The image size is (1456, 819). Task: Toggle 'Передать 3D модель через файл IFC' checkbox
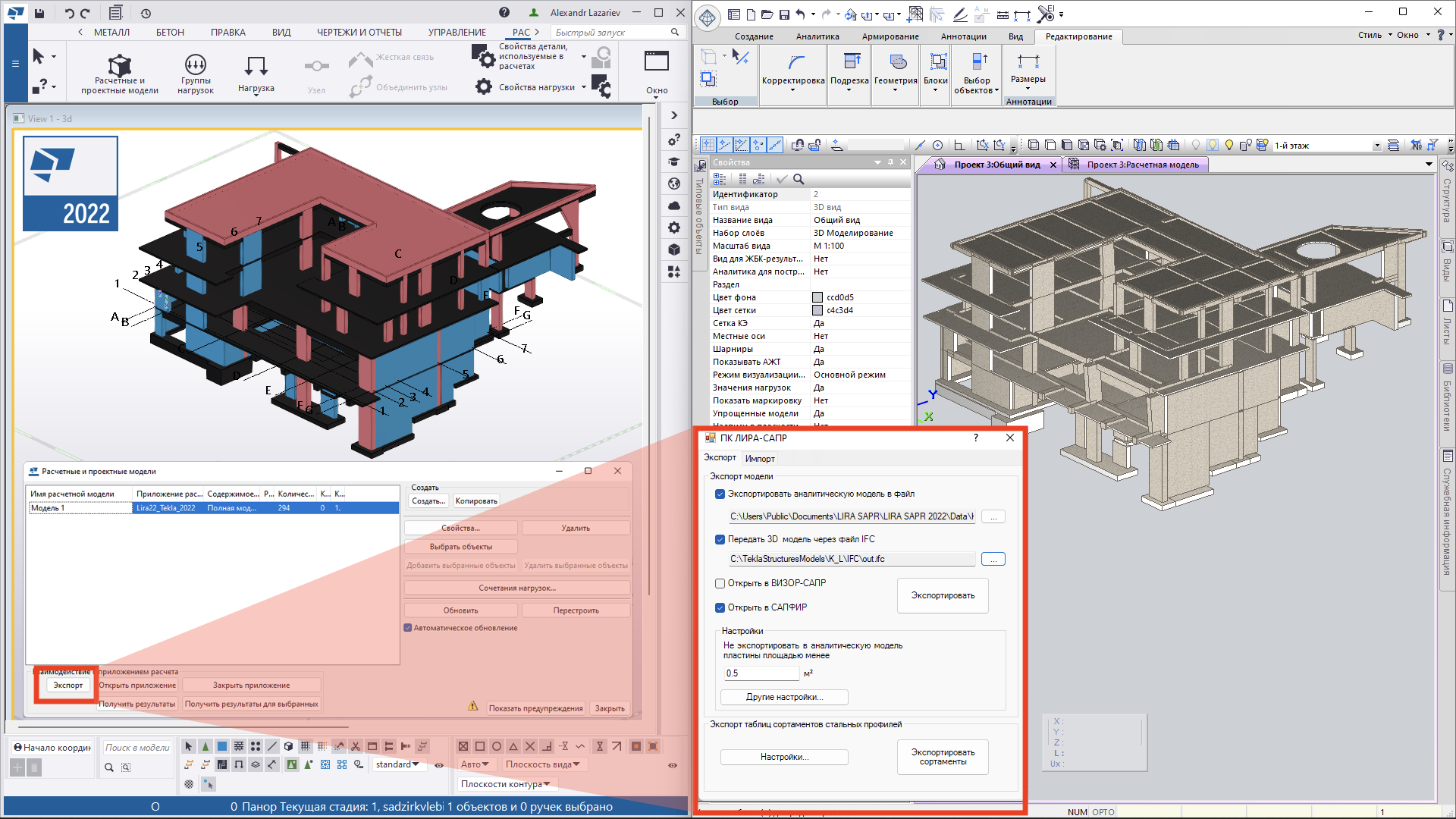tap(720, 539)
